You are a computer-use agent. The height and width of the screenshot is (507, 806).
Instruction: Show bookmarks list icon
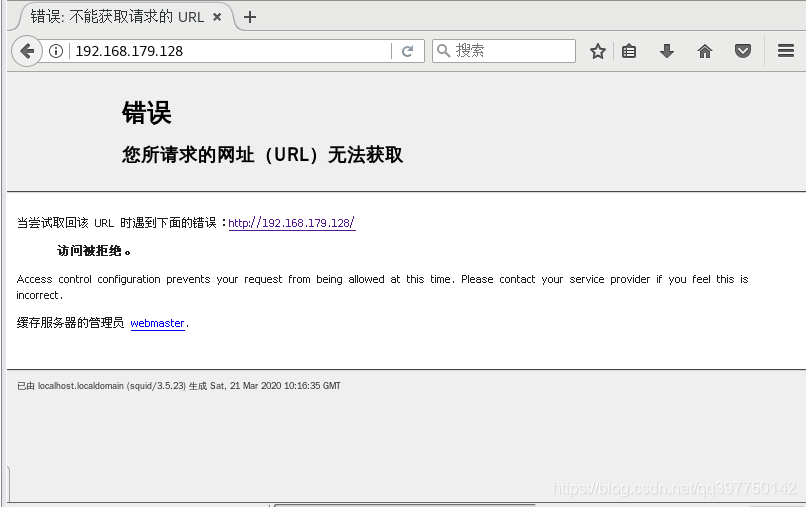(629, 51)
